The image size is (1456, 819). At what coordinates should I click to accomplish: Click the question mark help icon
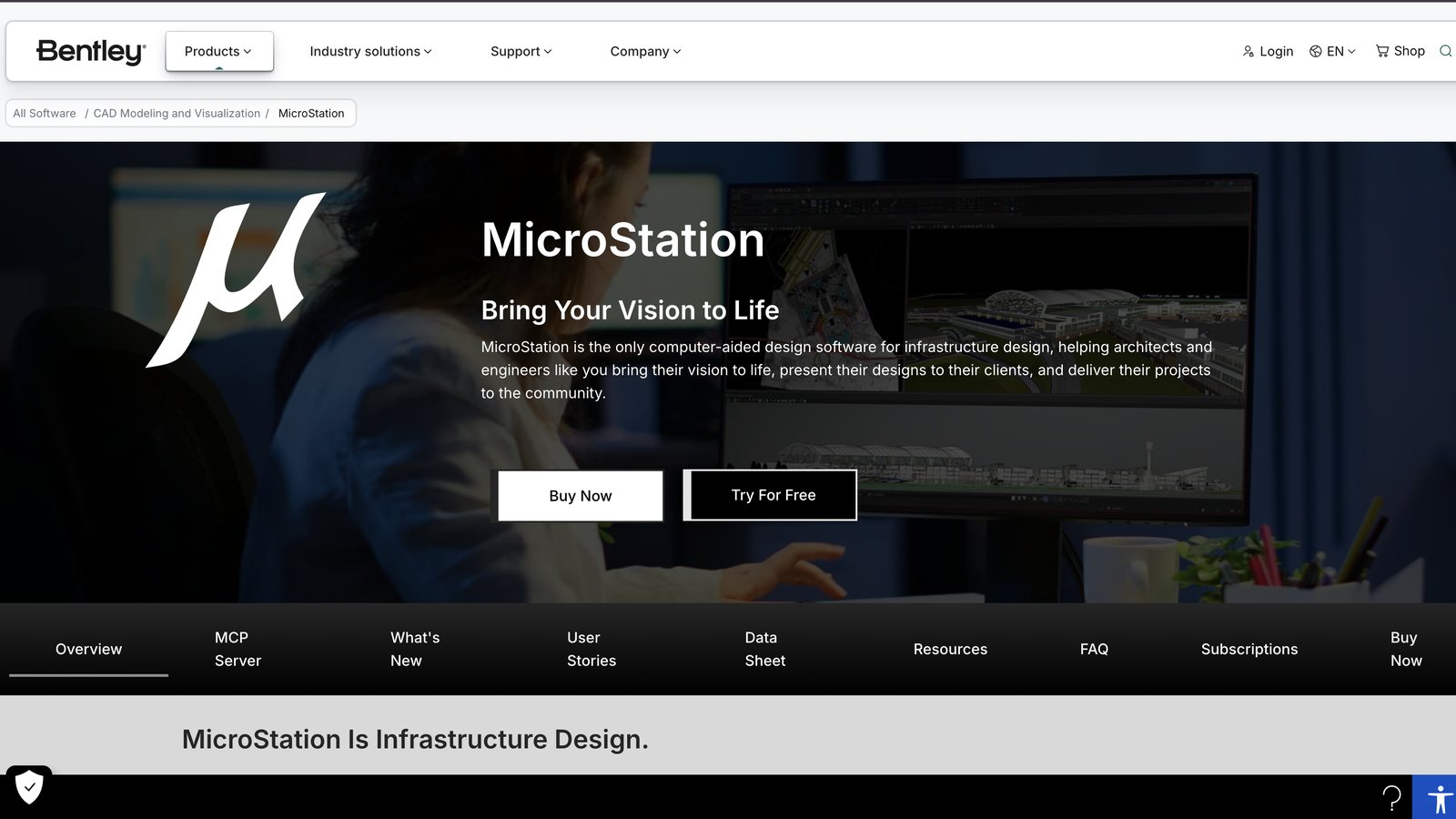coord(1391,798)
